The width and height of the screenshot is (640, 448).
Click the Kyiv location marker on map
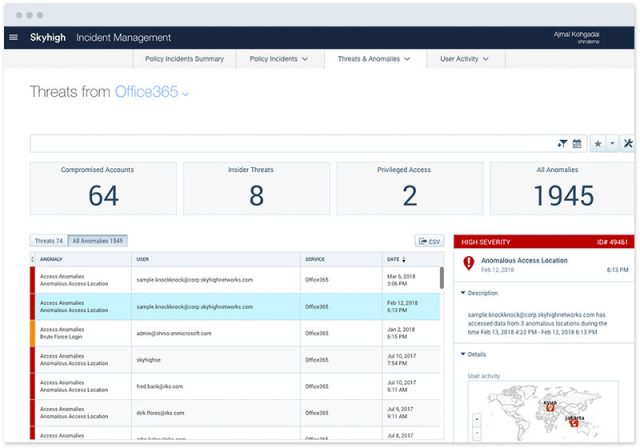(x=550, y=407)
